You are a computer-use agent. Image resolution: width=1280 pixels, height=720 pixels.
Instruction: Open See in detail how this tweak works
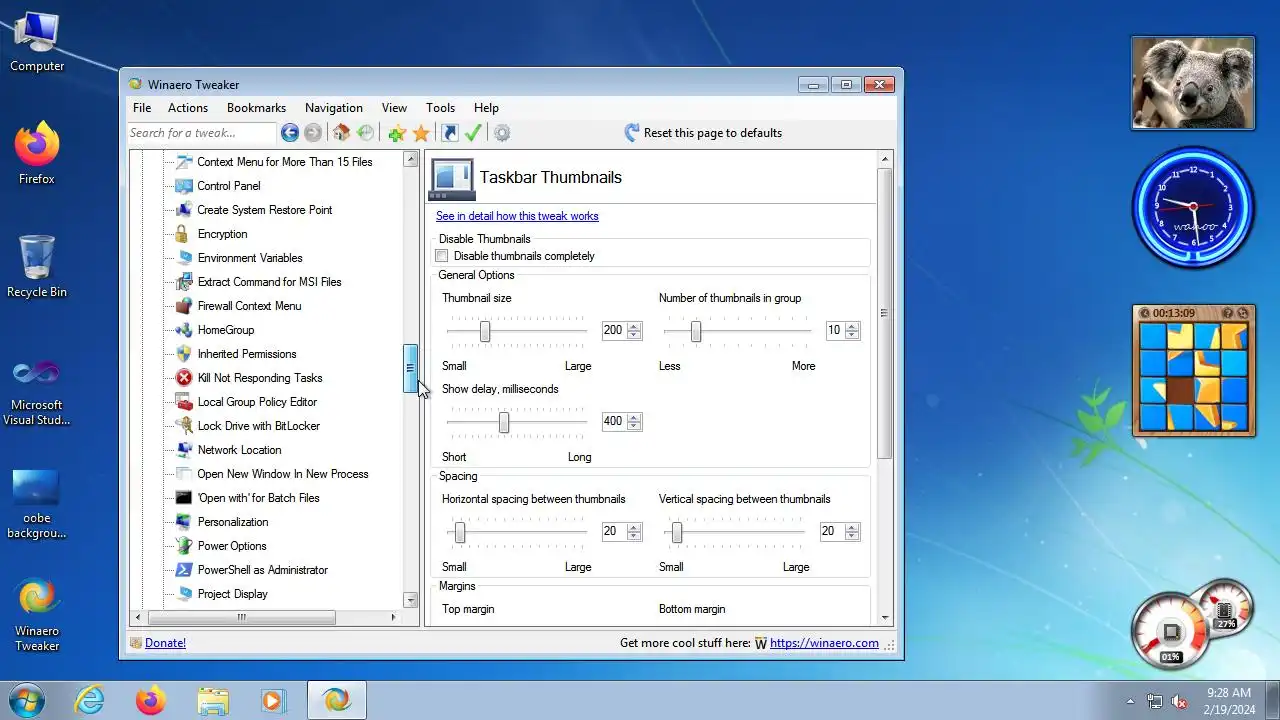point(517,216)
